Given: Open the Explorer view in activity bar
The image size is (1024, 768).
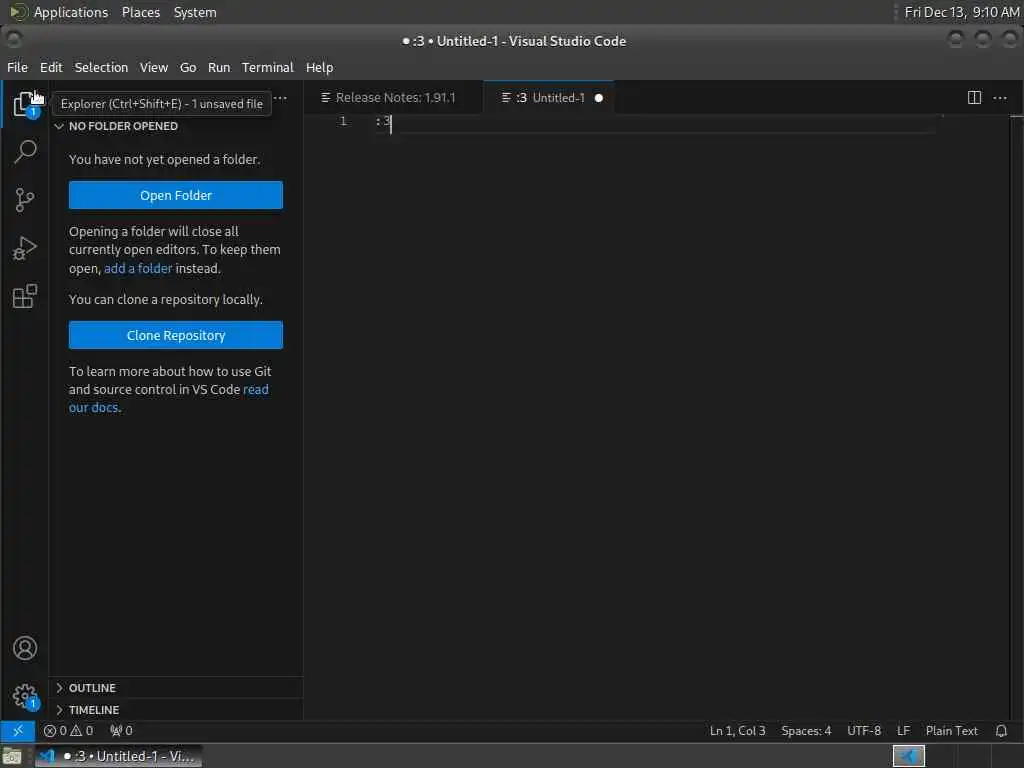Looking at the screenshot, I should click(25, 103).
